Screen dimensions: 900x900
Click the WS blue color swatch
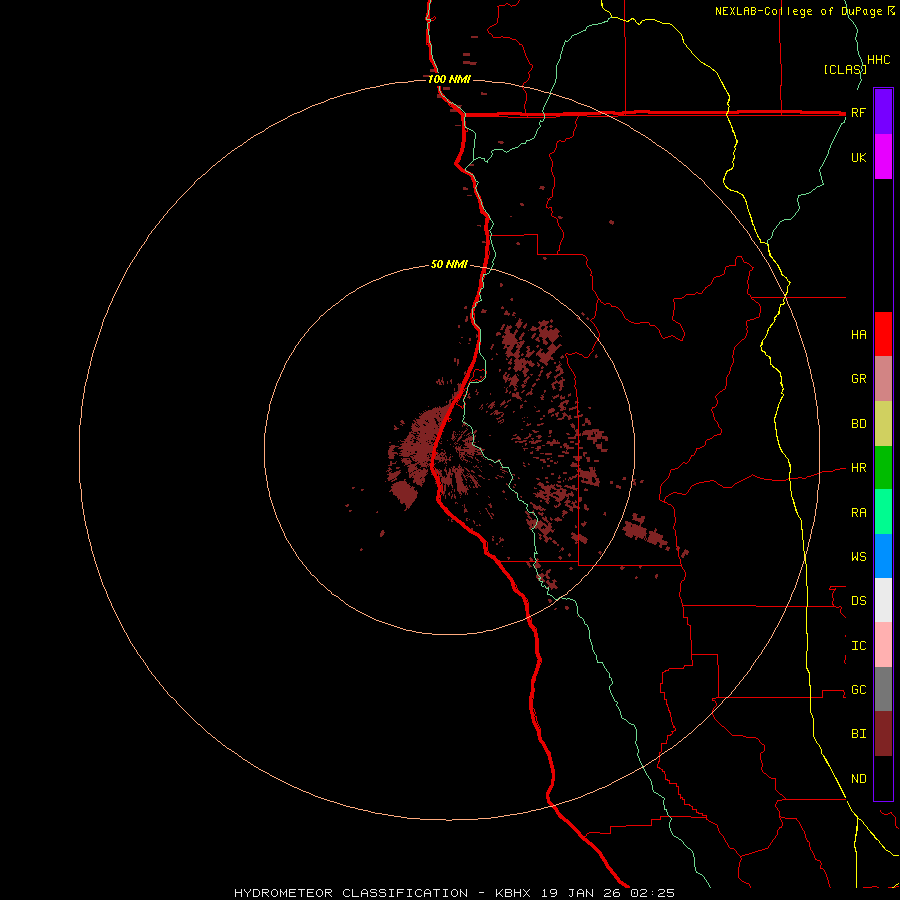click(x=883, y=556)
